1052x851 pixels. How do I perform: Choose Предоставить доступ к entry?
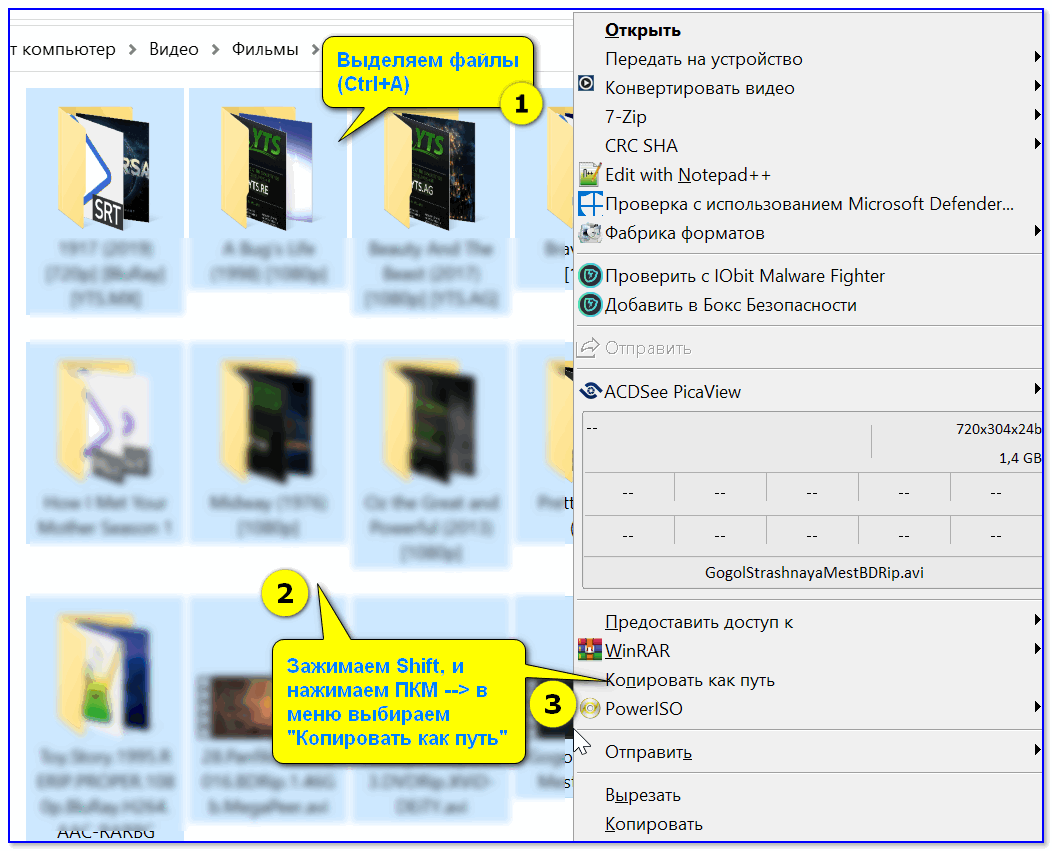tap(698, 622)
